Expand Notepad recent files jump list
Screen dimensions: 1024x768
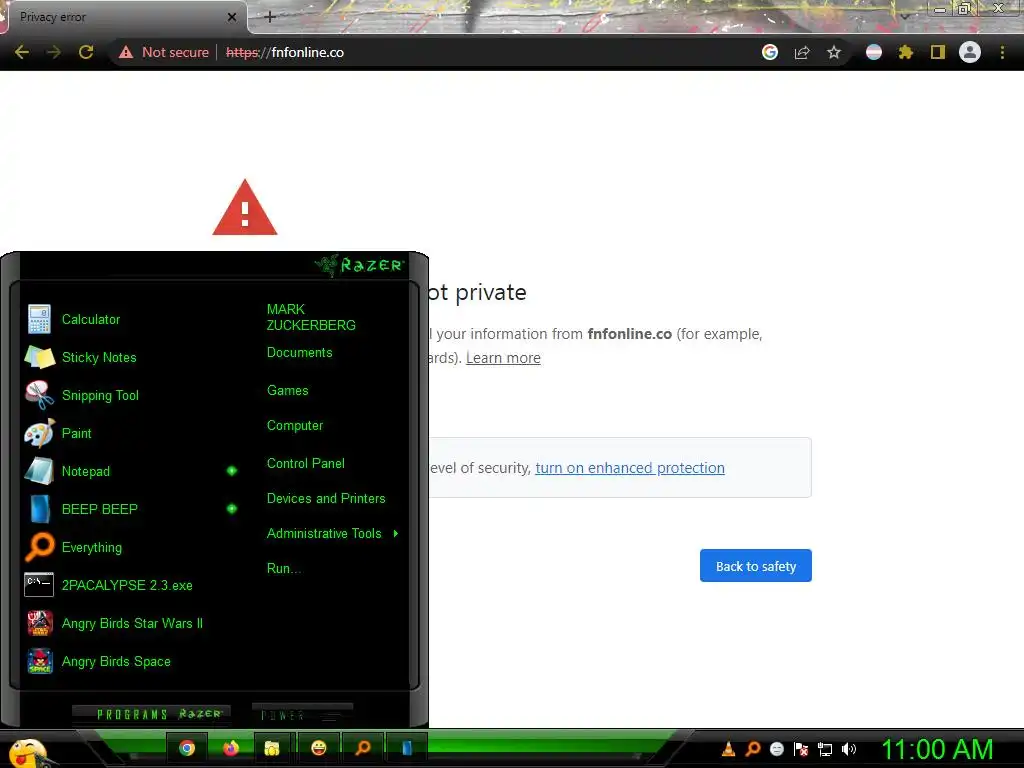(x=232, y=471)
